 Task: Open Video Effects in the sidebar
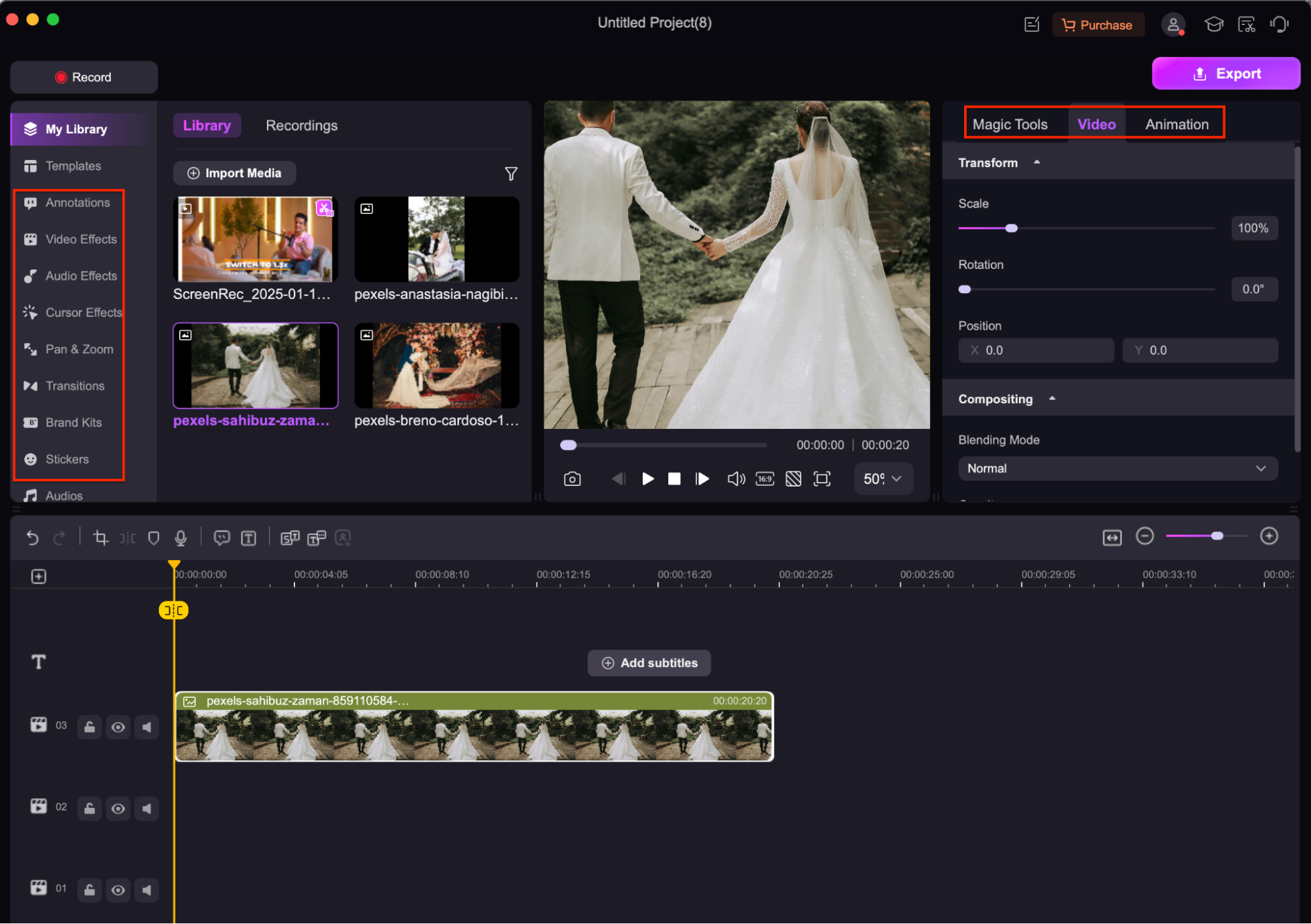[x=81, y=240]
